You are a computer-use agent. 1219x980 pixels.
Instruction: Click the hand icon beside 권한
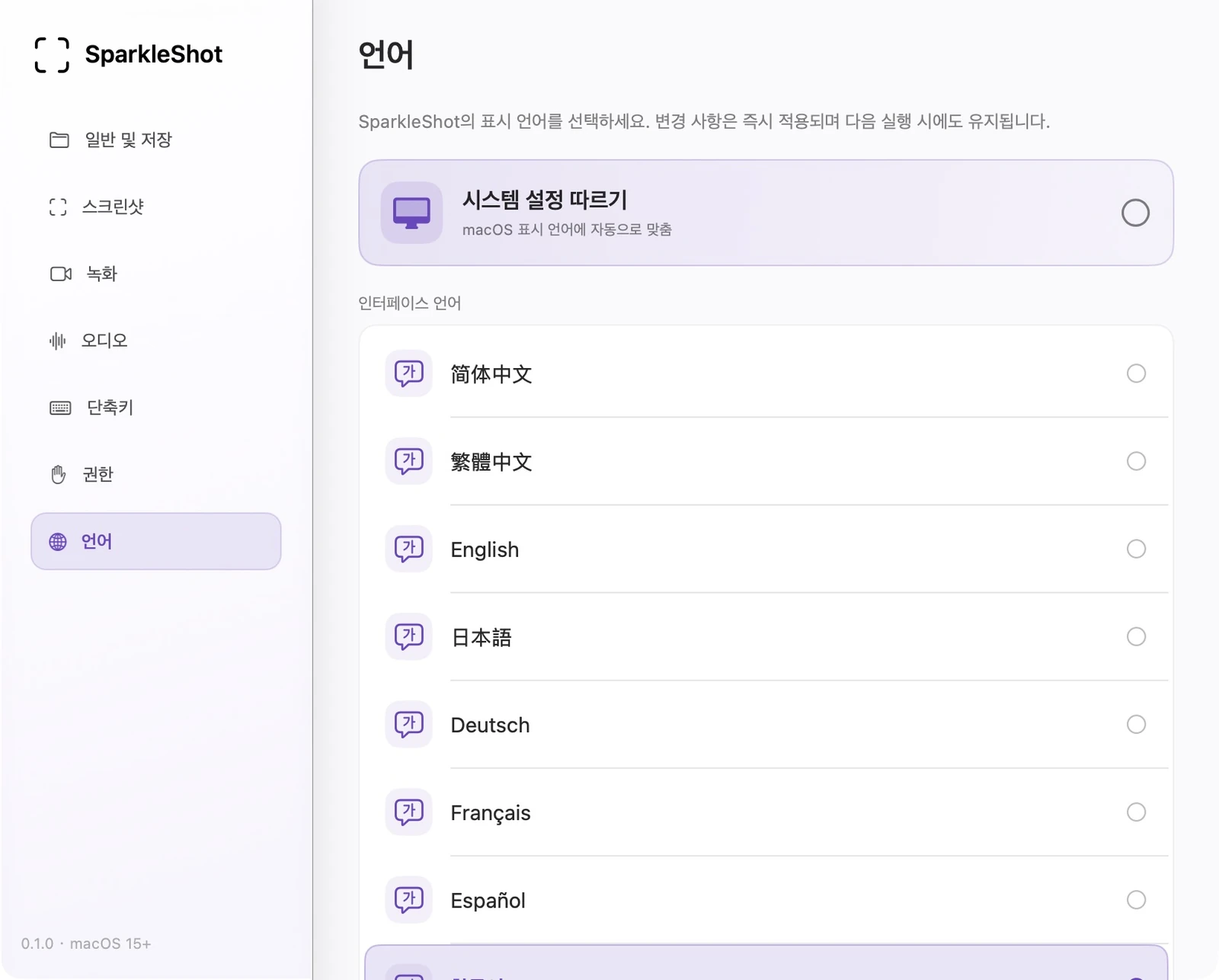click(59, 474)
